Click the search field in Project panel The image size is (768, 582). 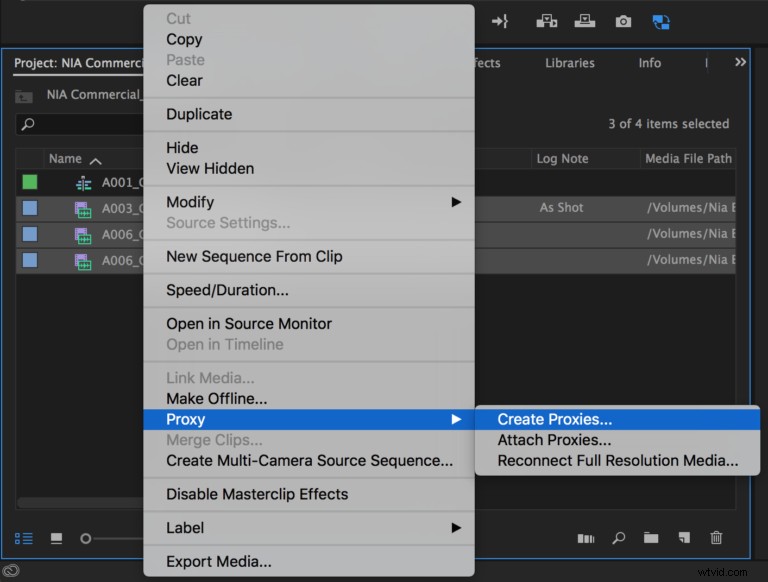pyautogui.click(x=80, y=124)
